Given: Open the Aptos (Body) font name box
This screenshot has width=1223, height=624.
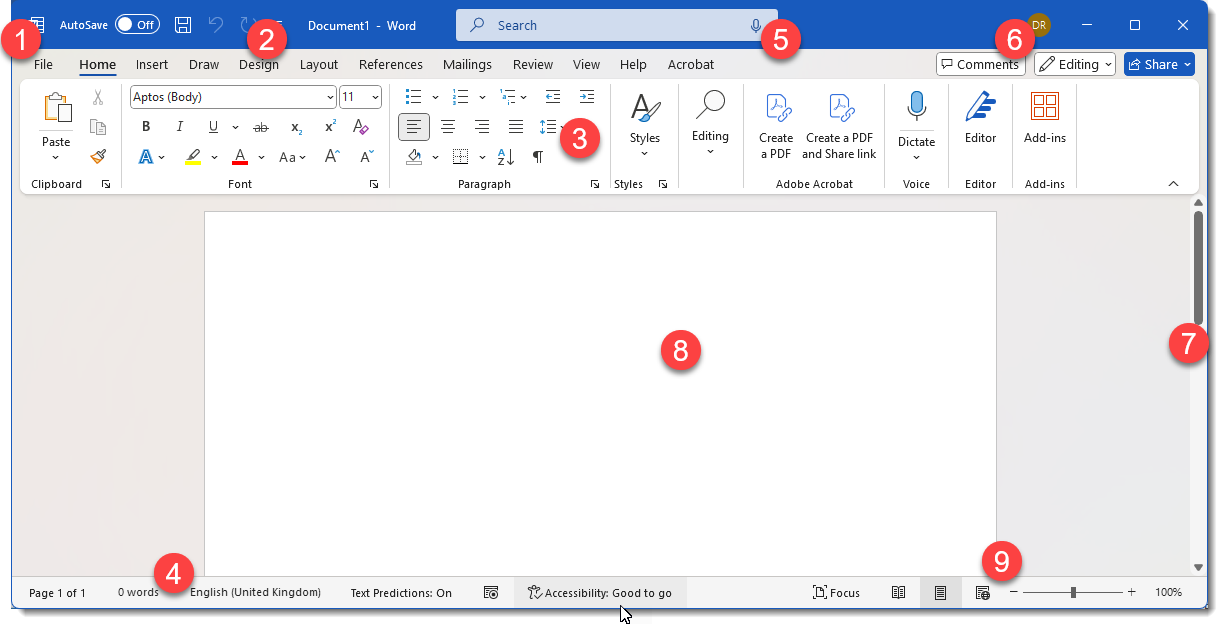Looking at the screenshot, I should [x=233, y=97].
